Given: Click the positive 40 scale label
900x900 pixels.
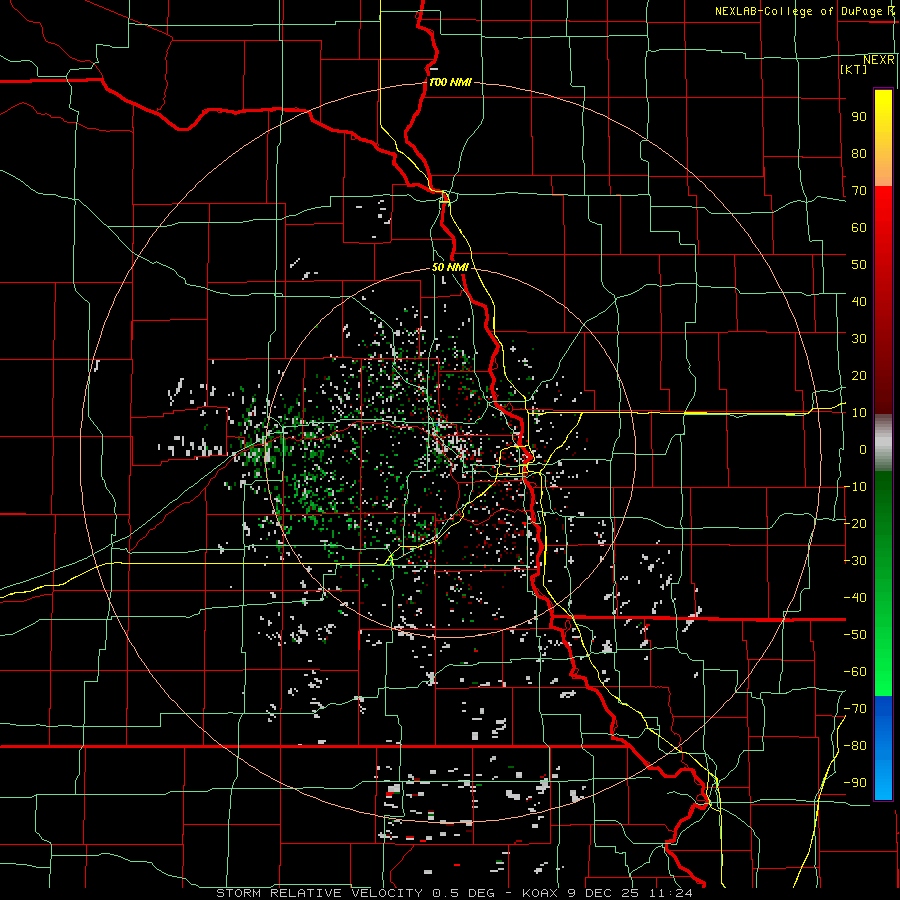Looking at the screenshot, I should 859,302.
